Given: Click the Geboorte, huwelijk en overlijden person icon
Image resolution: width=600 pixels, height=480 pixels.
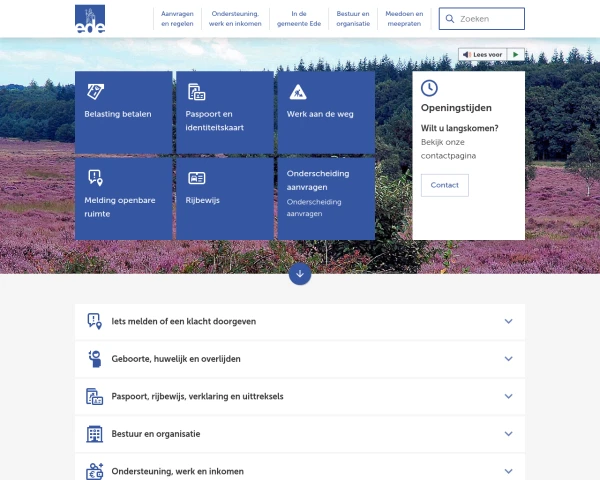Looking at the screenshot, I should click(x=95, y=359).
